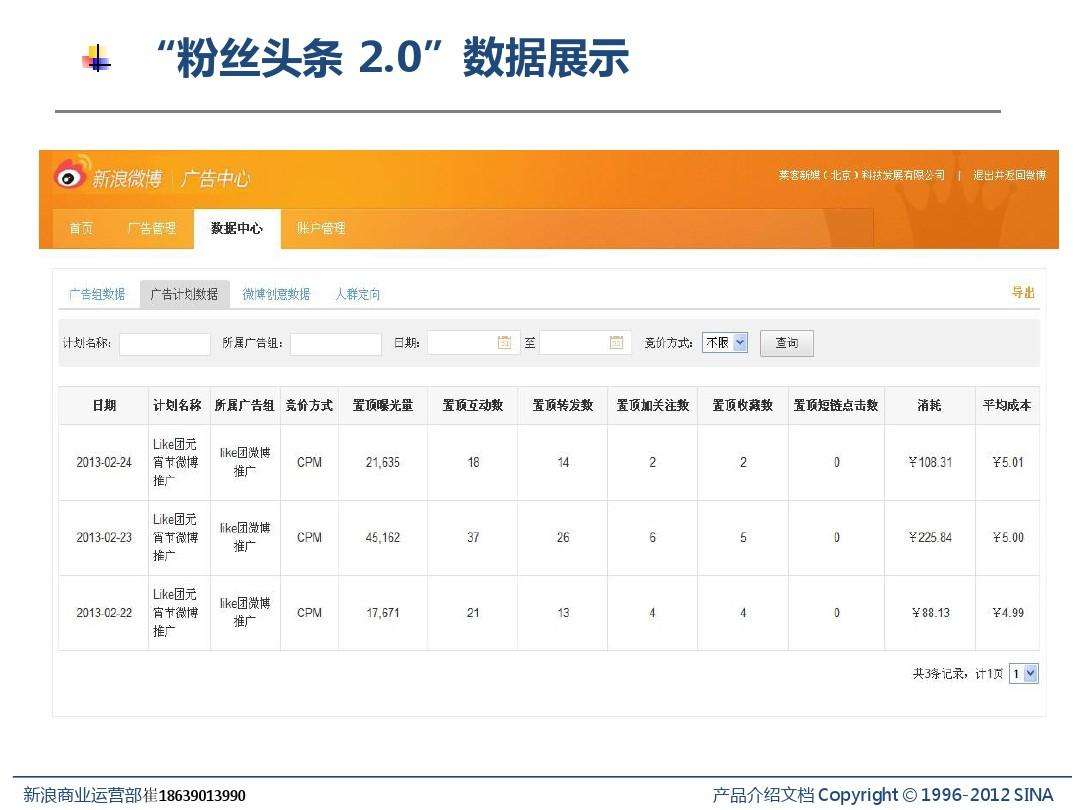
Task: Click the 17,671 exposure value
Action: [383, 612]
